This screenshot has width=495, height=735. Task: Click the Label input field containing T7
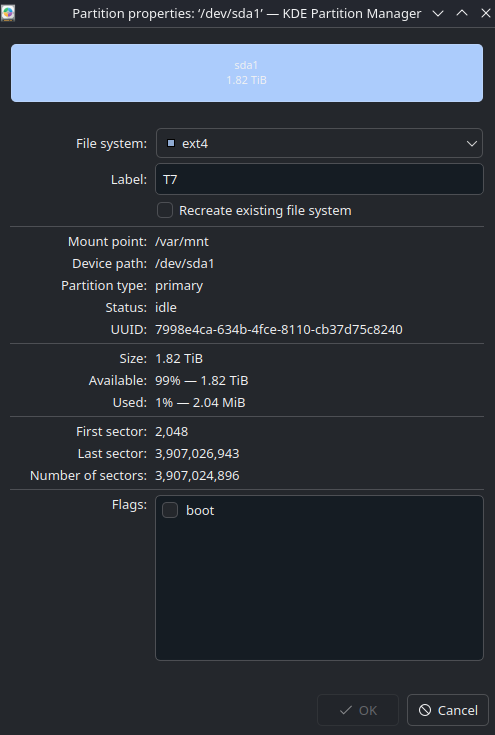coord(319,179)
